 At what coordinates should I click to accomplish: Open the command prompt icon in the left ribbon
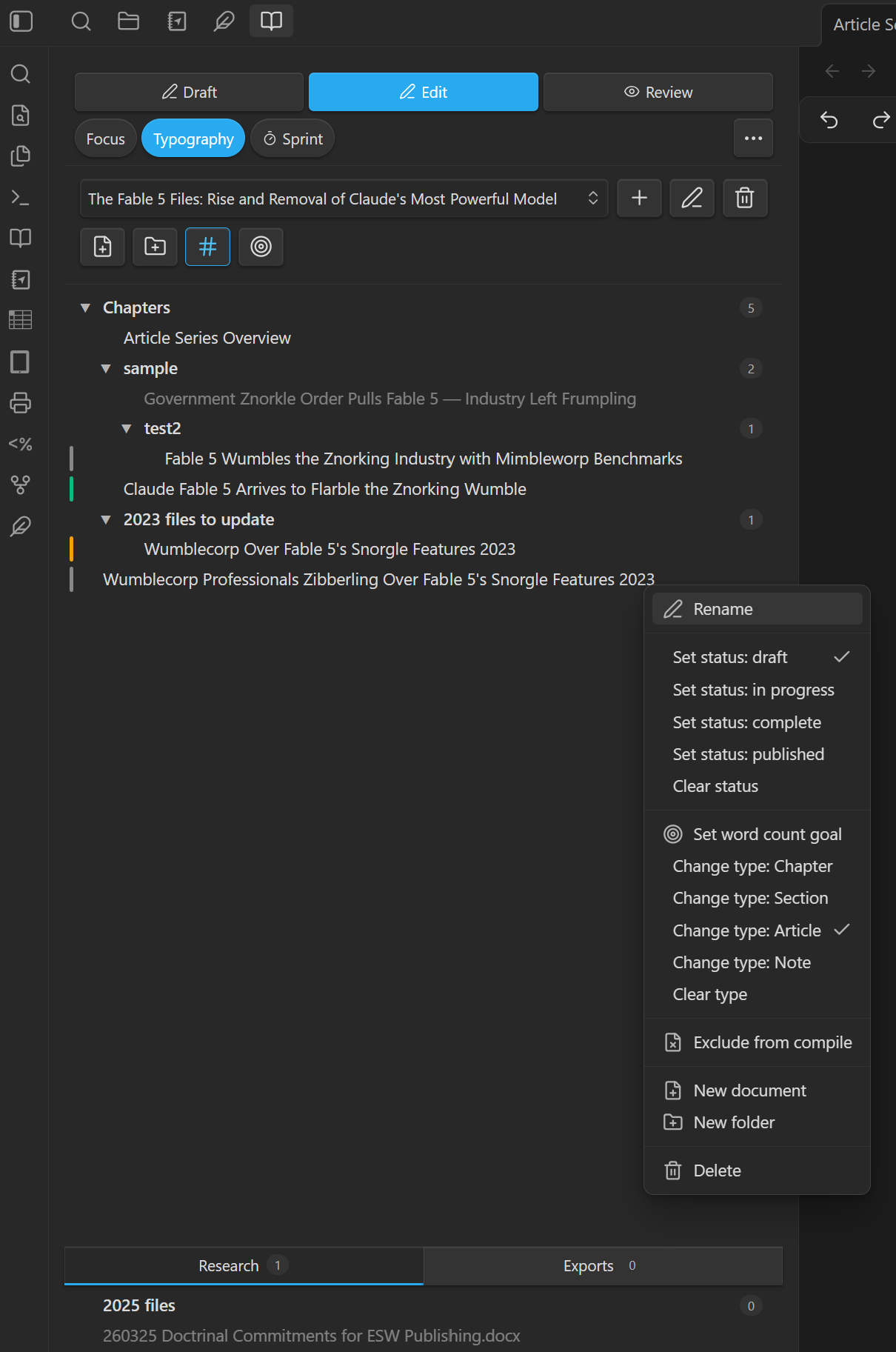[x=21, y=197]
